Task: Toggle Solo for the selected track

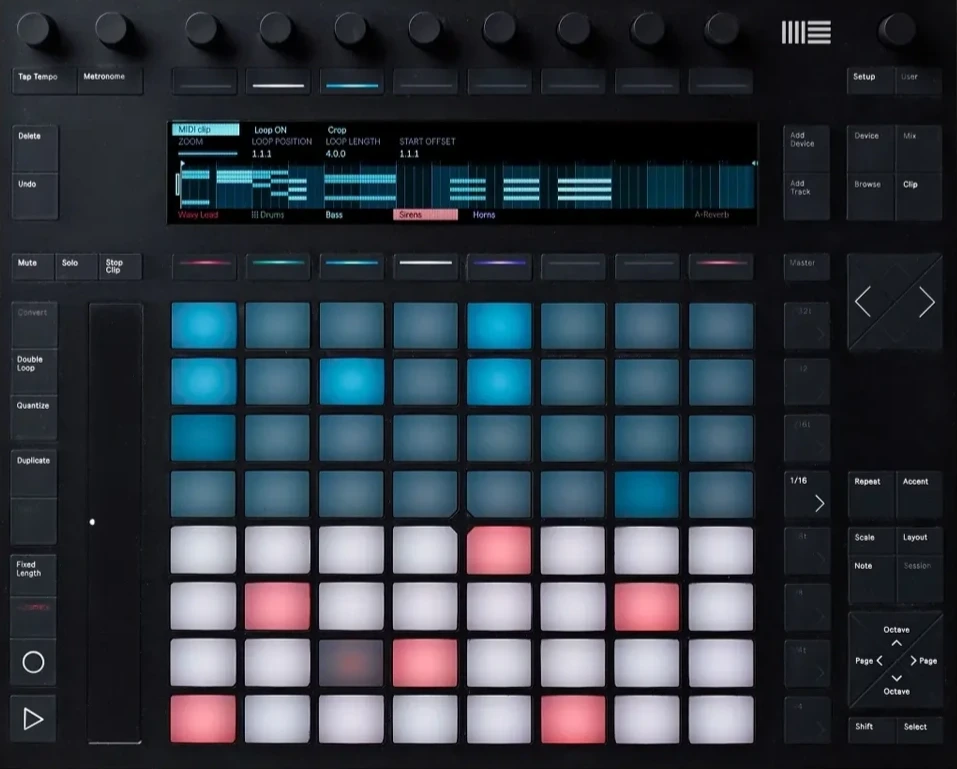Action: (x=76, y=267)
